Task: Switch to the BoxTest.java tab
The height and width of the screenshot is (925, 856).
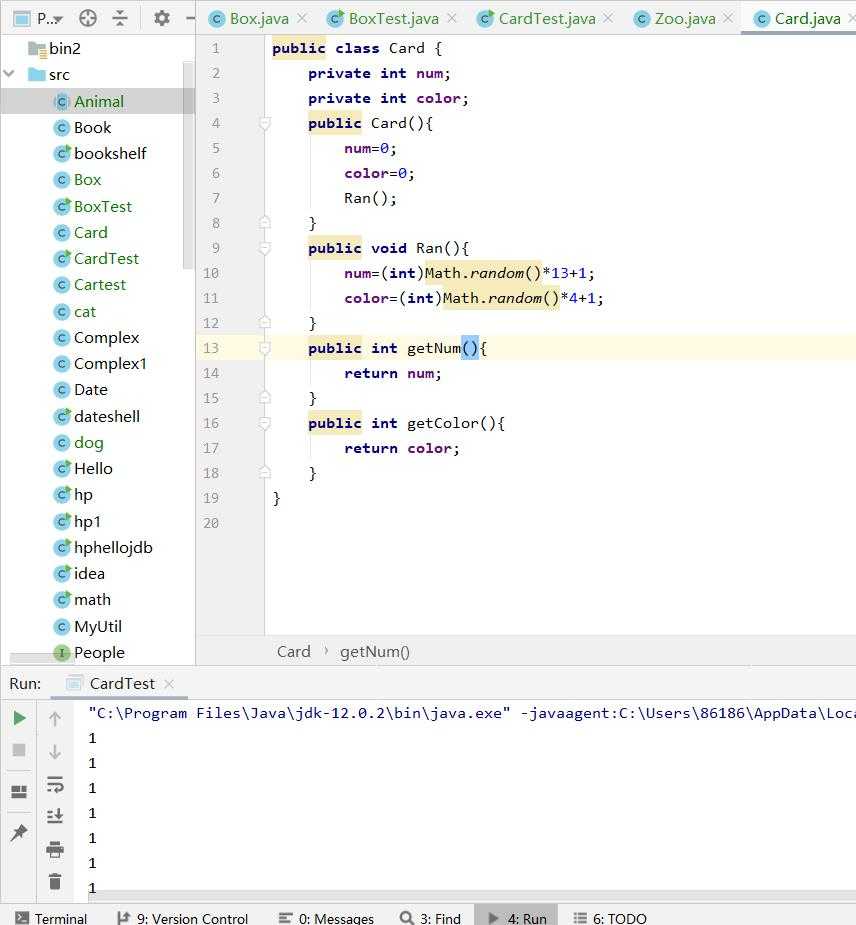Action: [x=393, y=19]
